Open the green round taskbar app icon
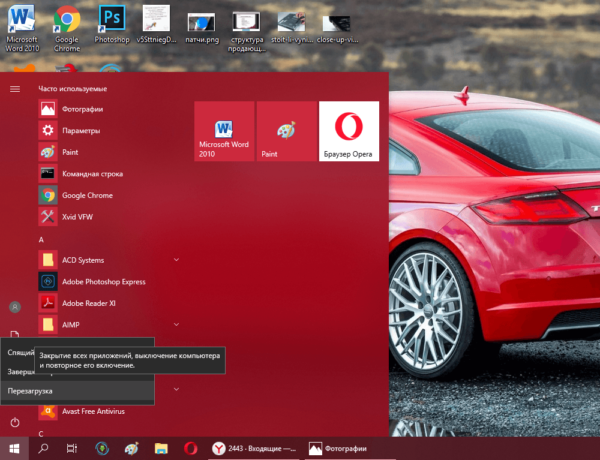This screenshot has width=600, height=460. tap(102, 448)
